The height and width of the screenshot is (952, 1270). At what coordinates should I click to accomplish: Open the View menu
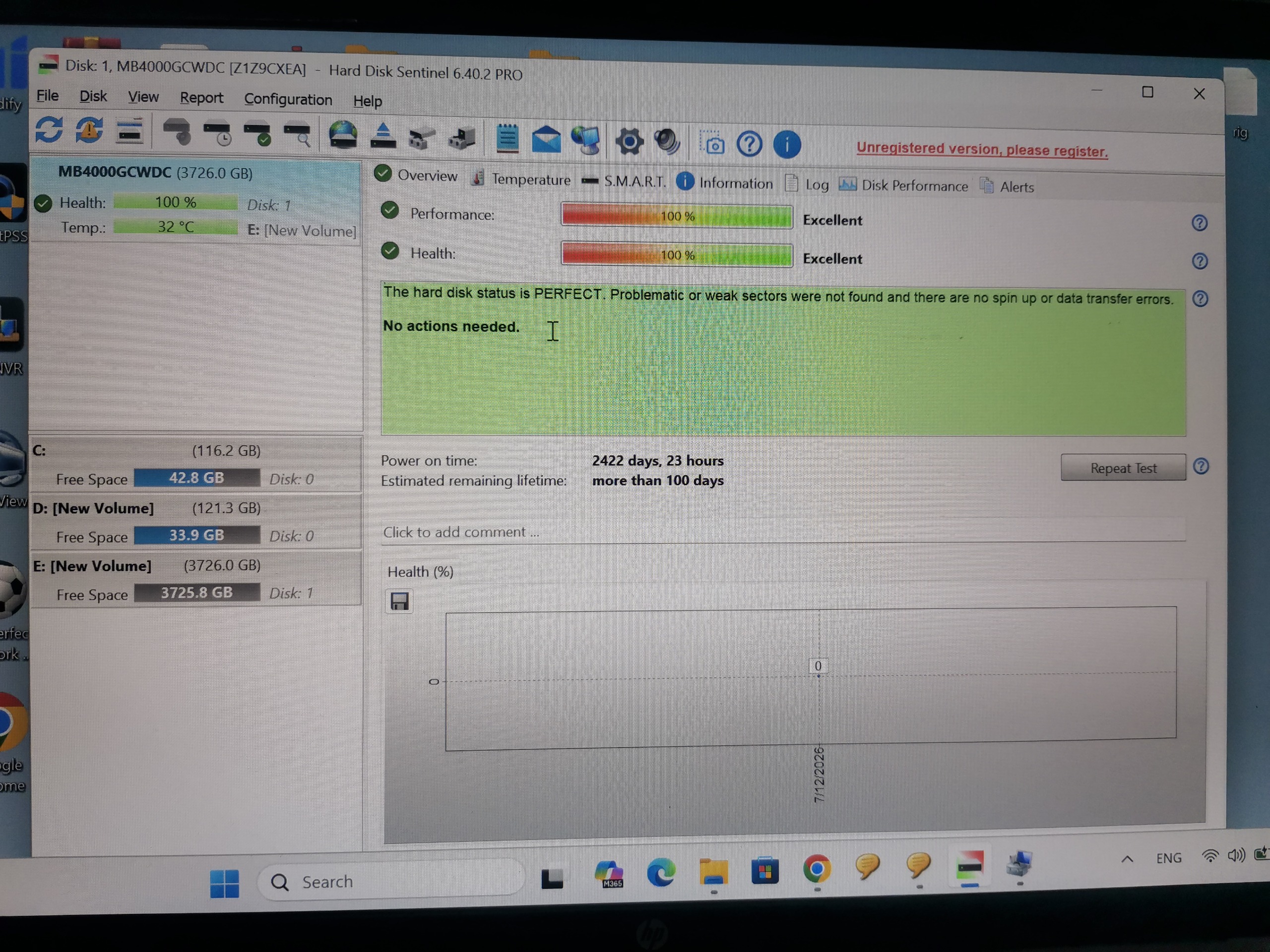click(143, 97)
